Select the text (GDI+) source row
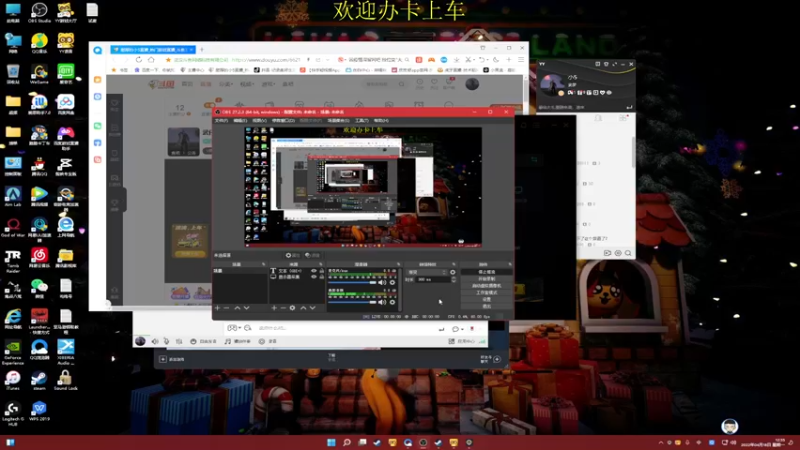The image size is (800, 450). pyautogui.click(x=297, y=270)
